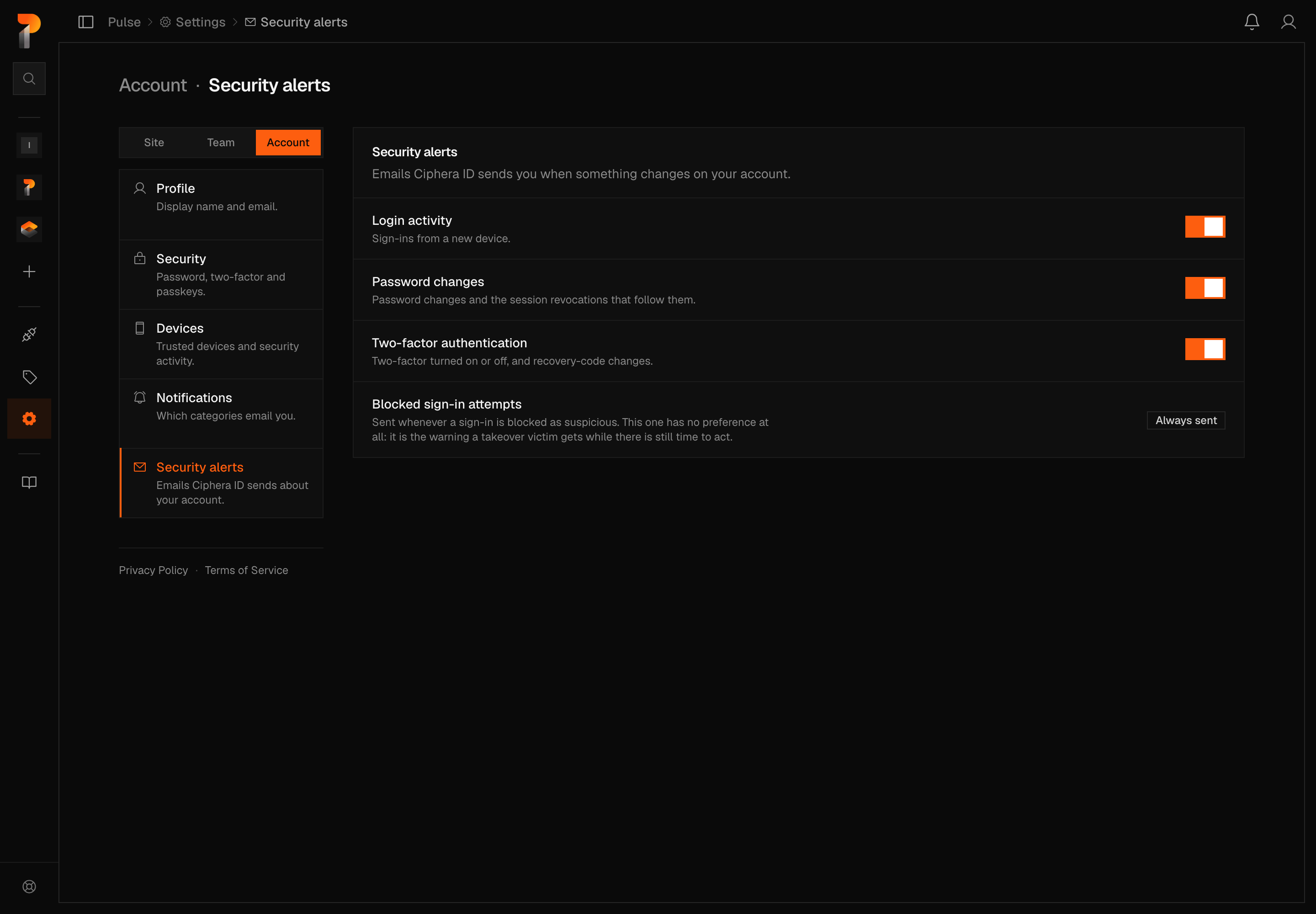1316x914 pixels.
Task: Toggle the Two-factor authentication alert switch
Action: 1205,349
